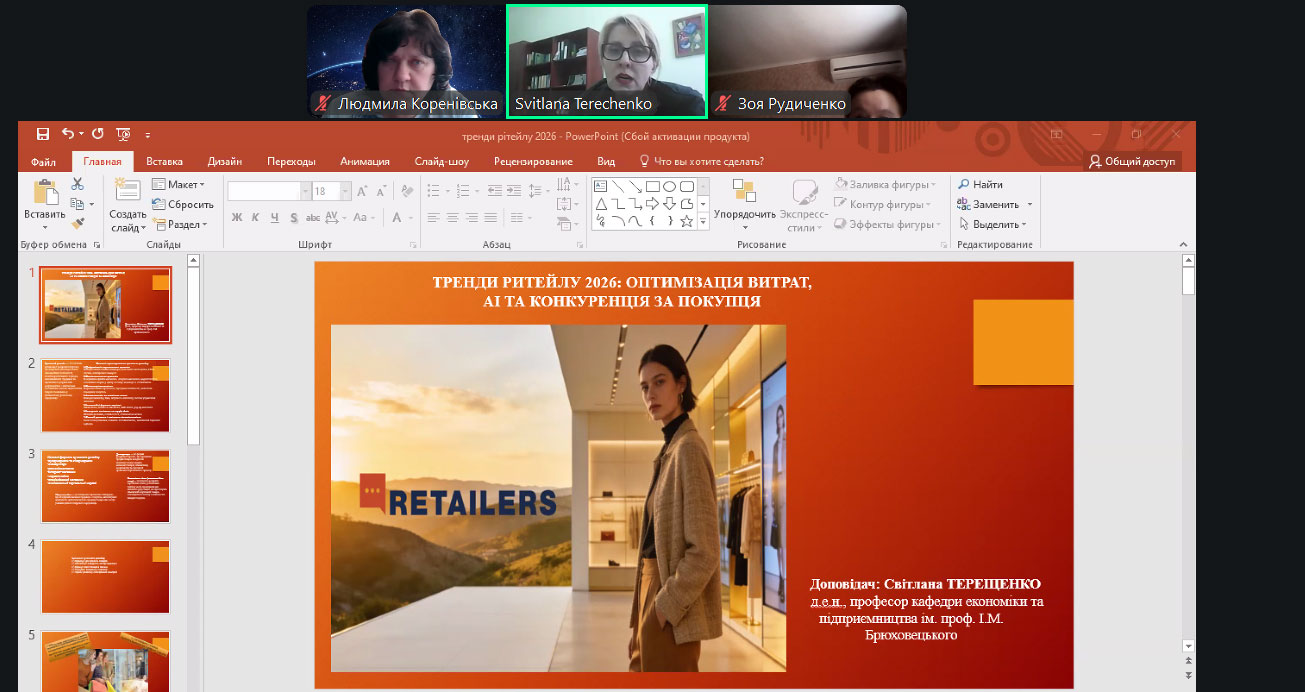This screenshot has height=692, width=1305.
Task: Select the Format Painter brush icon
Action: tap(77, 223)
